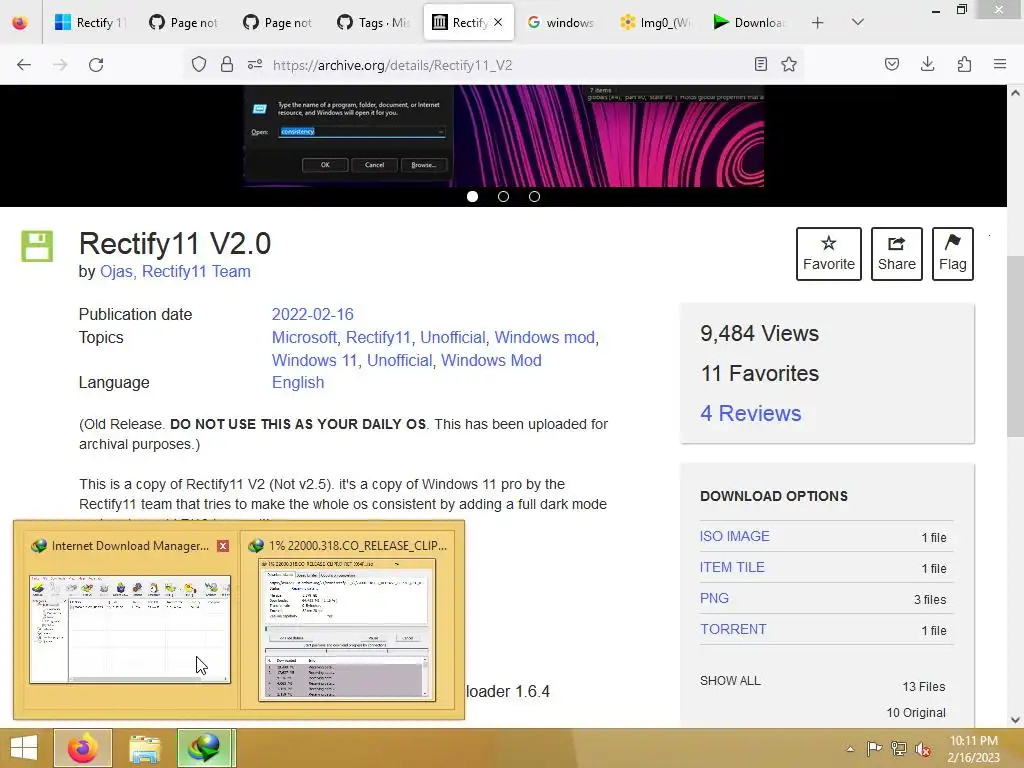Click the Run dialog screenshot preview
Viewport: 1024px width, 768px height.
coord(504,136)
